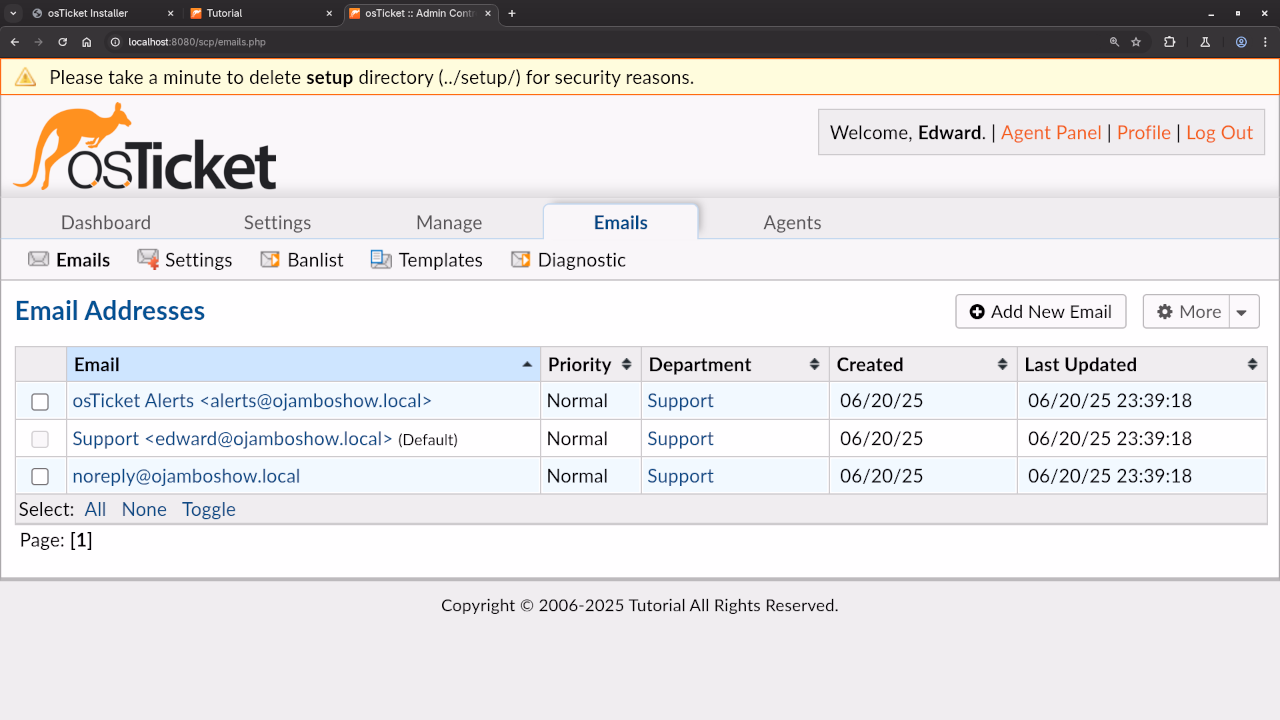
Task: Sort the table by Email column
Action: click(x=303, y=365)
